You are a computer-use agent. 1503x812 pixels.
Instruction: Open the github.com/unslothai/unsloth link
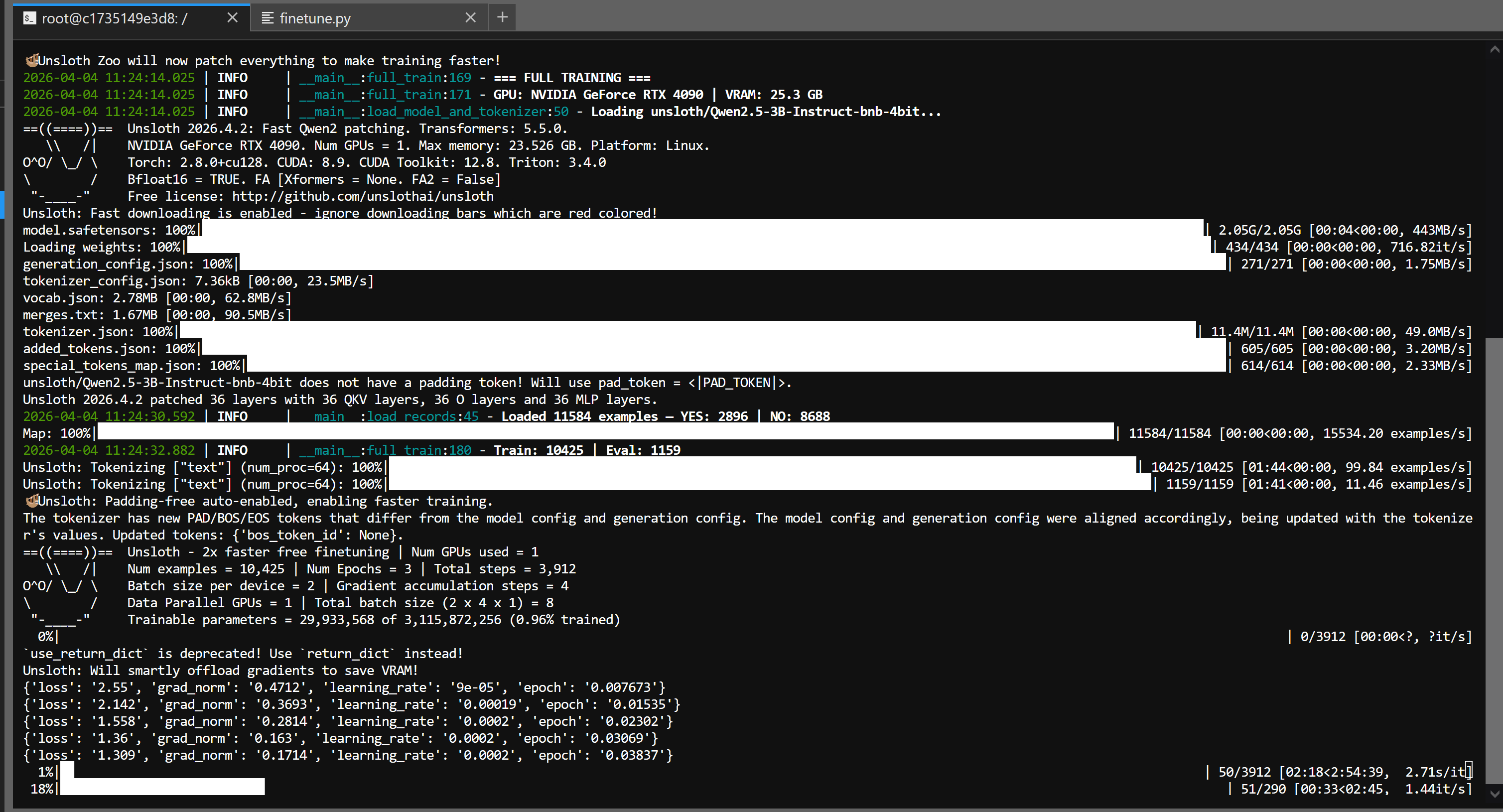362,197
